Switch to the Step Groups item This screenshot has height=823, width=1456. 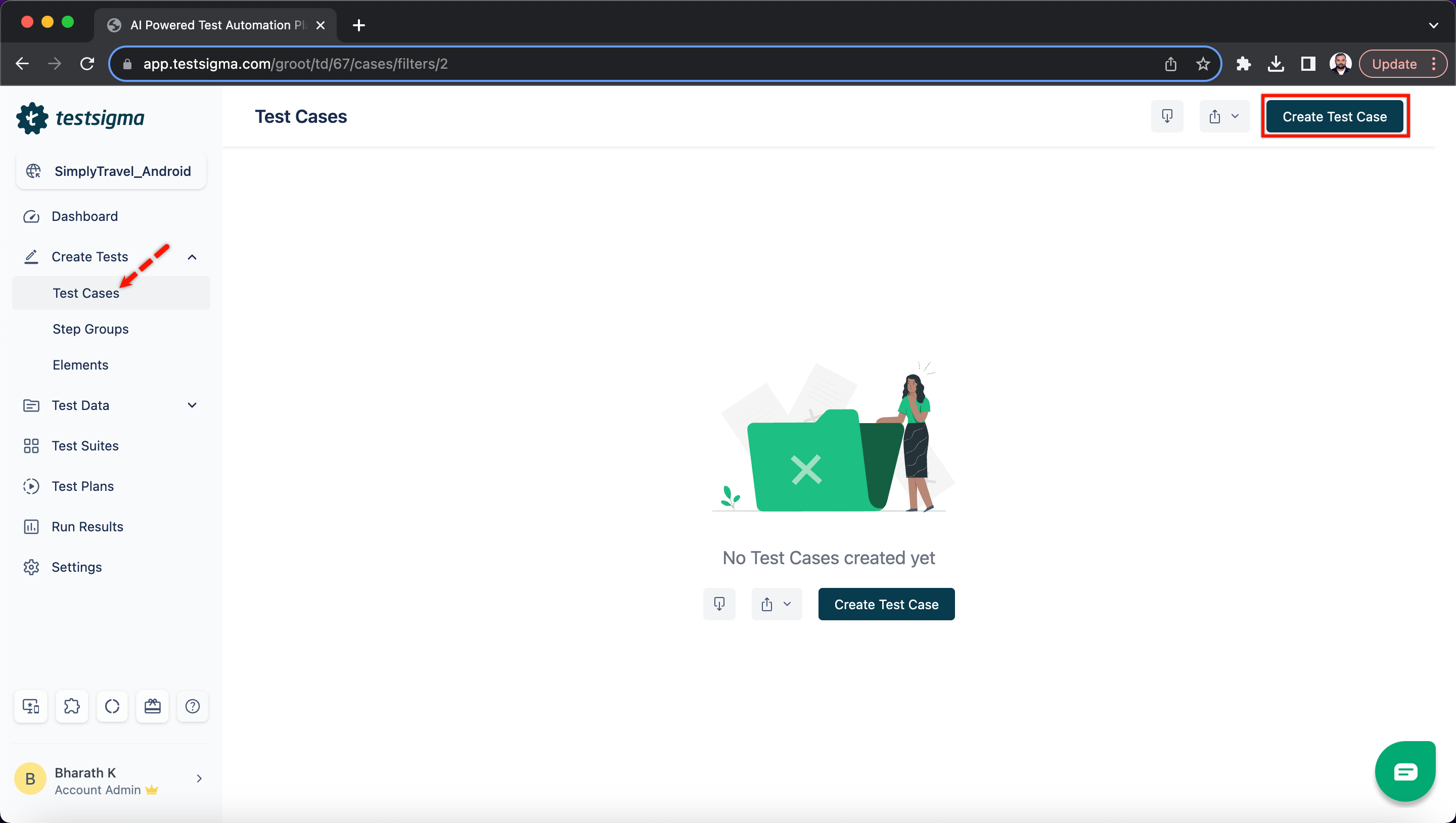(90, 329)
